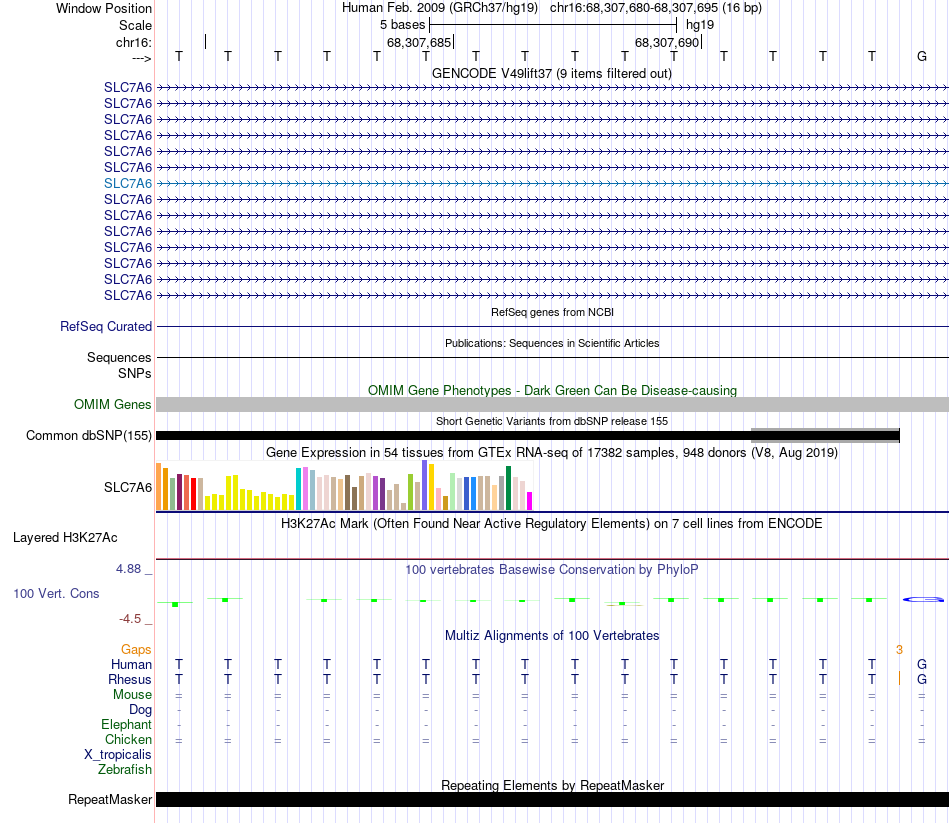Click the OMIM Genes track label

[113, 404]
